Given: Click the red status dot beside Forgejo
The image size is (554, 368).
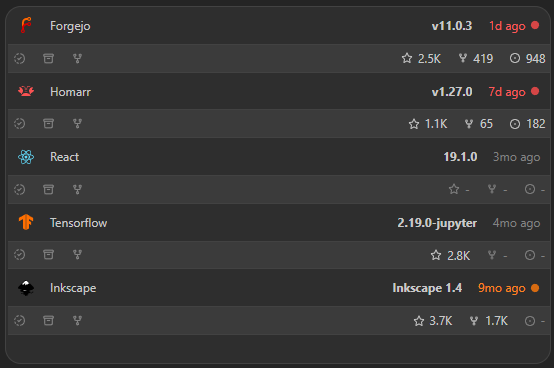Looking at the screenshot, I should point(535,25).
